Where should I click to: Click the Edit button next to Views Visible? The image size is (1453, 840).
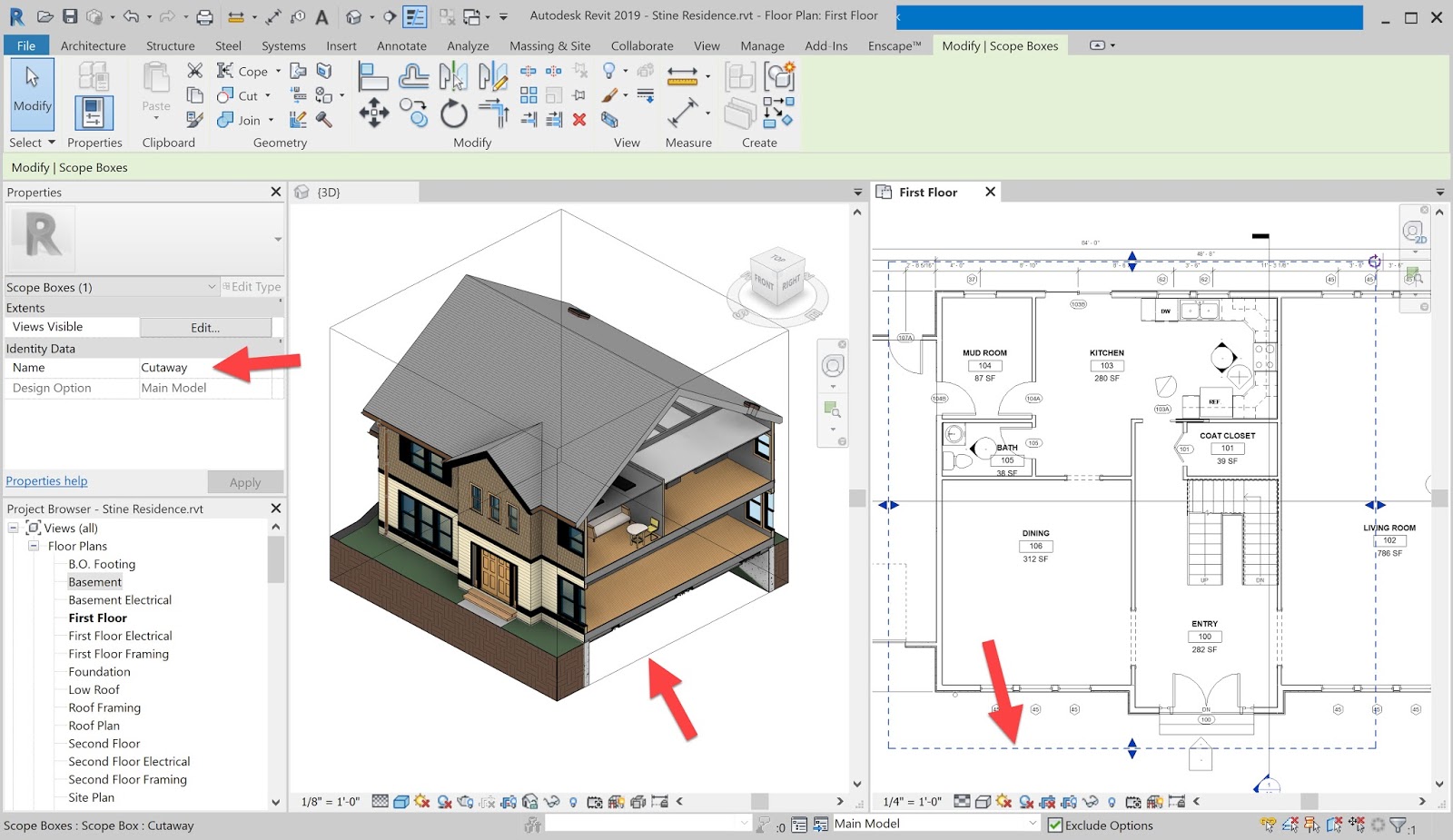(x=207, y=327)
